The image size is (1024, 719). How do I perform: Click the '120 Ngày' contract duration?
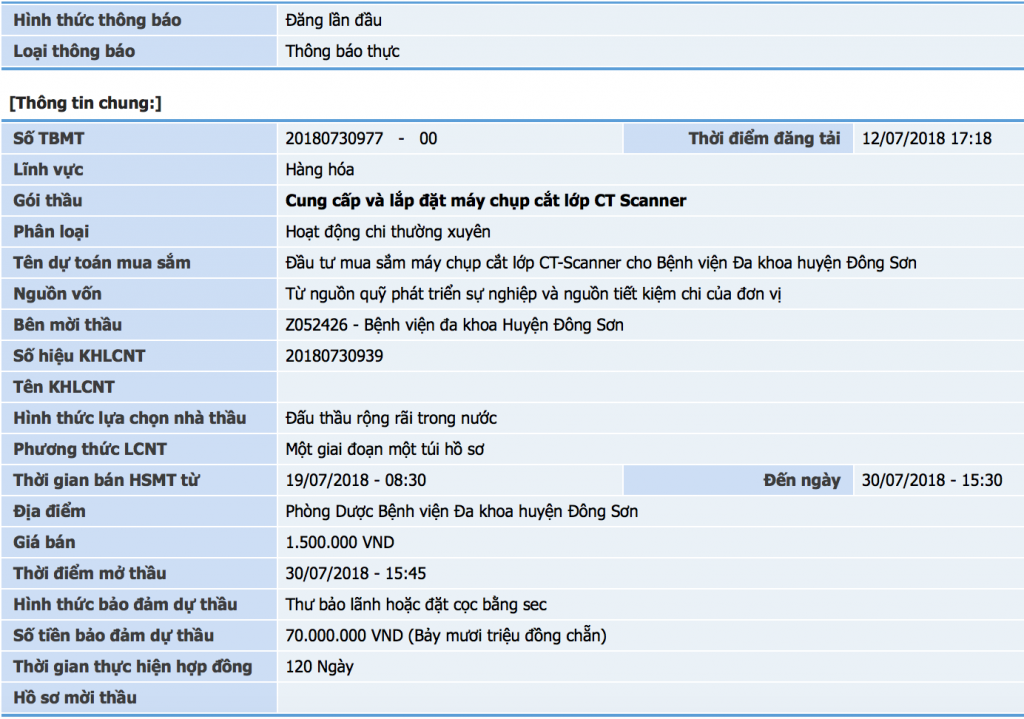(319, 667)
